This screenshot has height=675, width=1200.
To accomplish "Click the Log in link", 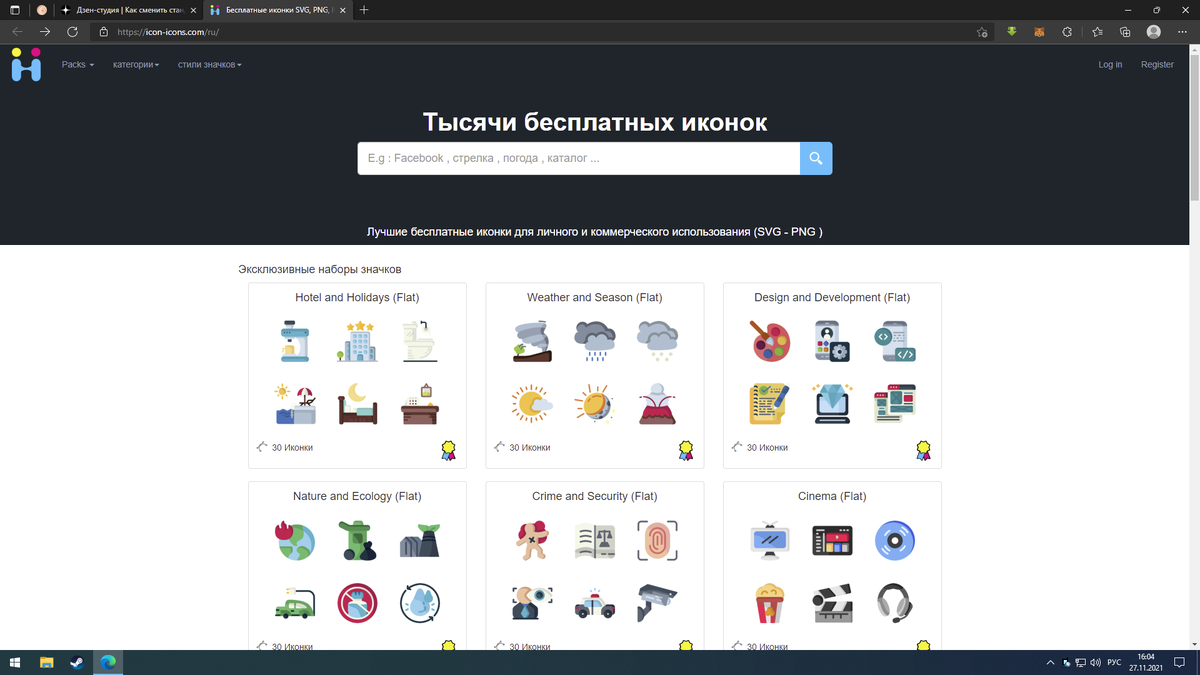I will (1110, 64).
